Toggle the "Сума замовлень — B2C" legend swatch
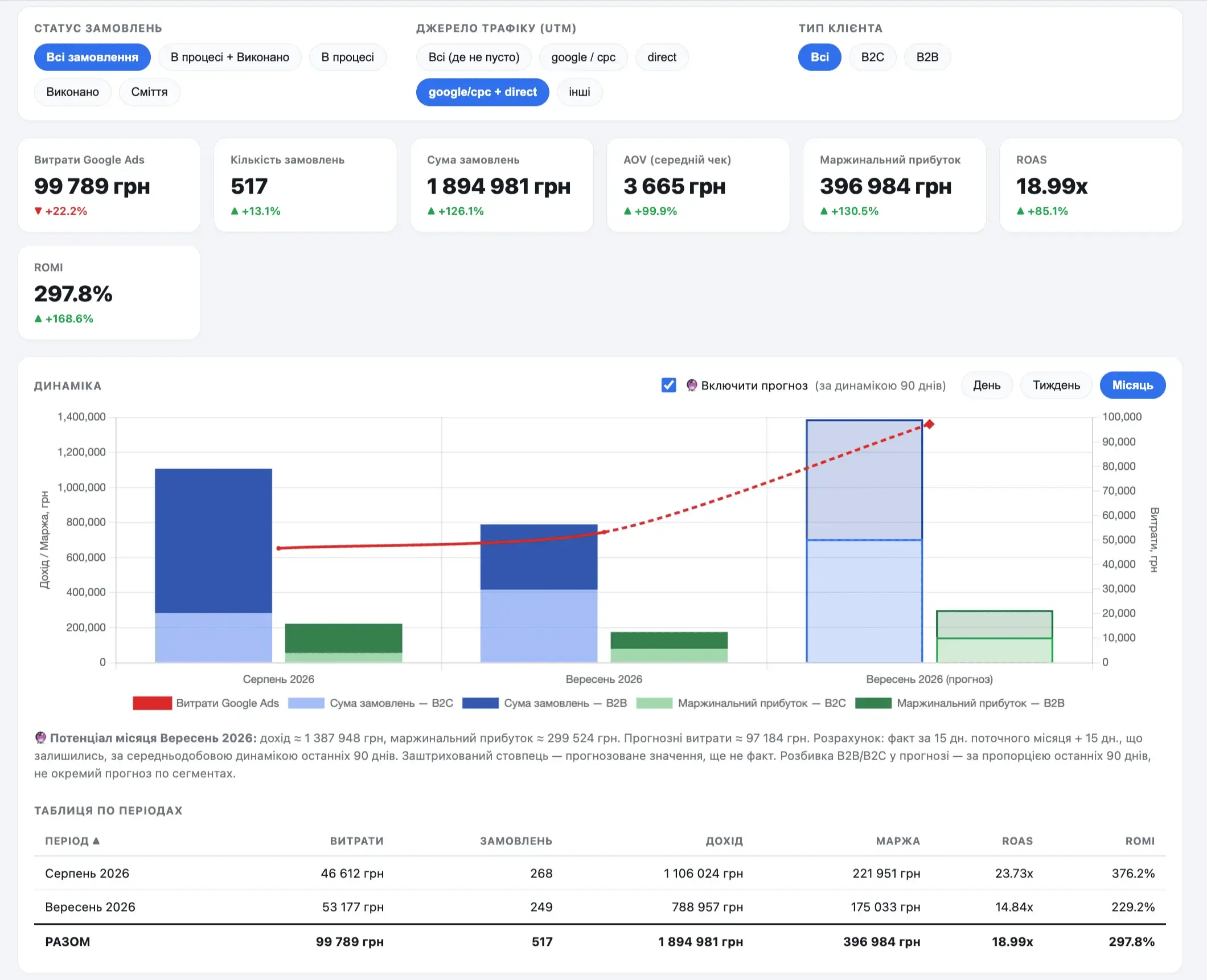1207x980 pixels. [306, 703]
